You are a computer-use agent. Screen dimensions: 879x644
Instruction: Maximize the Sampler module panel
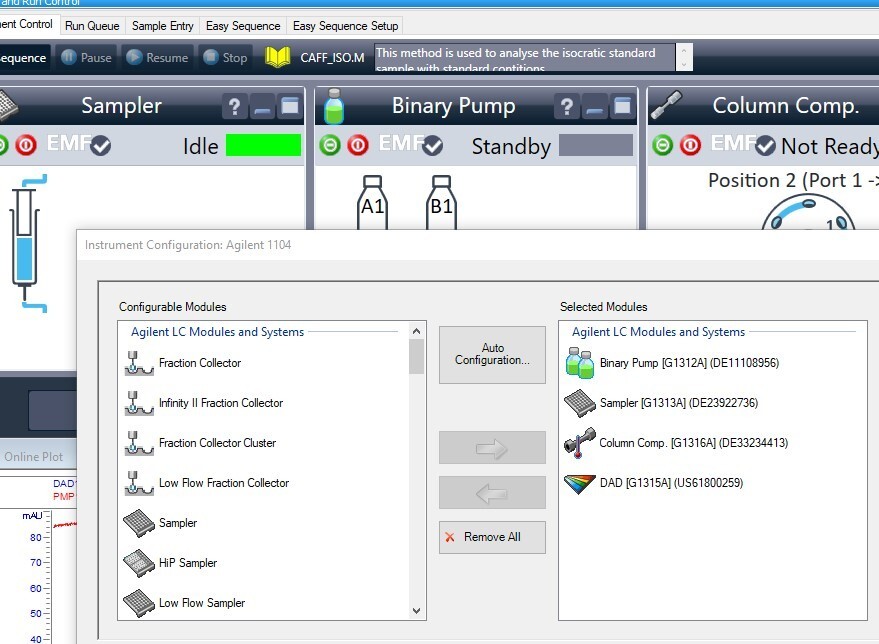click(290, 106)
